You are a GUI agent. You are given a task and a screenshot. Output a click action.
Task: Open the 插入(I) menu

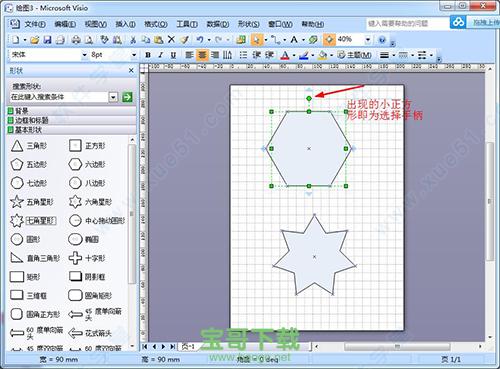click(x=125, y=24)
